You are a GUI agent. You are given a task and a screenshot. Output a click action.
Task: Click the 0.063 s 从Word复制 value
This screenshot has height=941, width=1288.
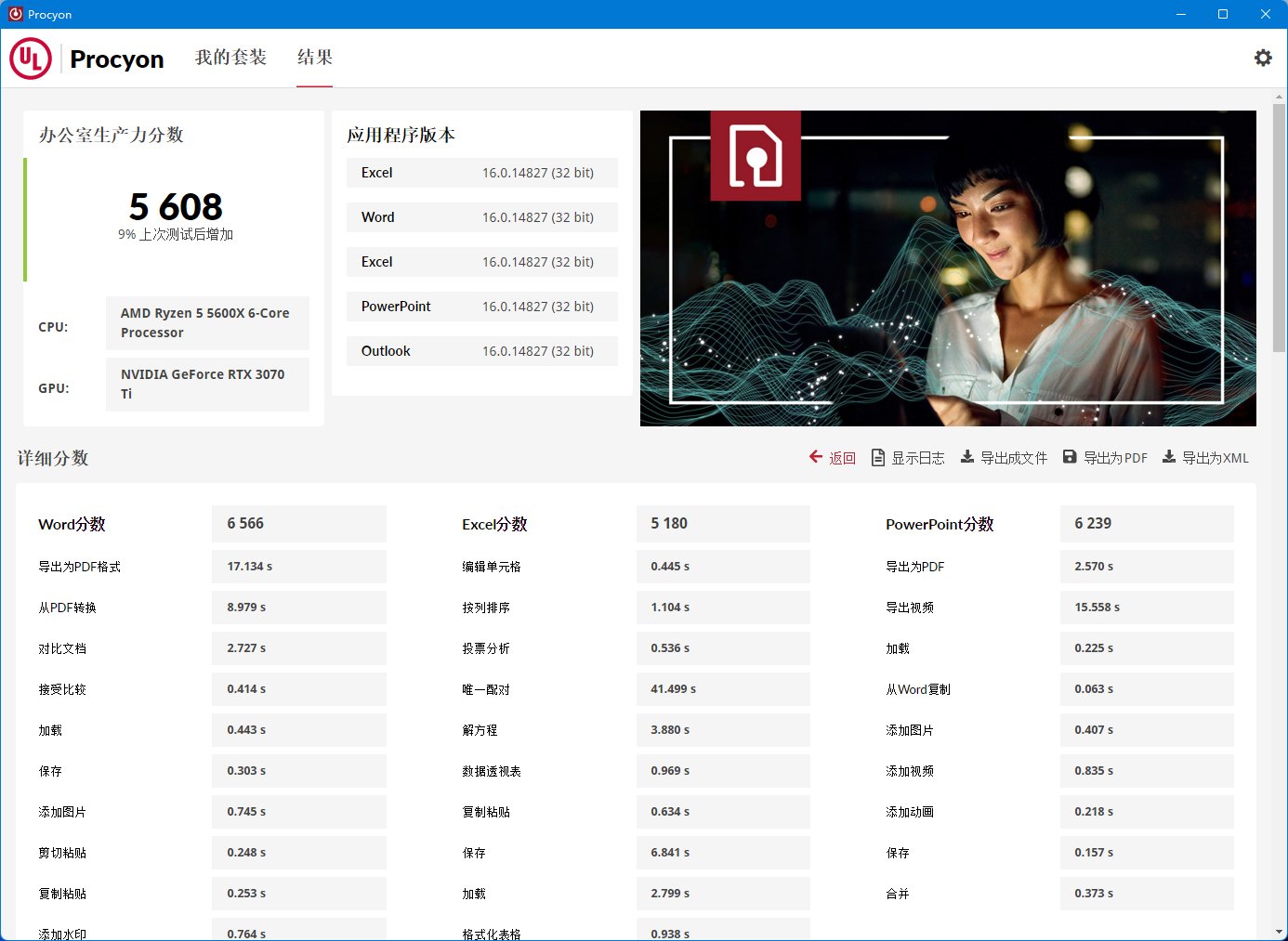click(1147, 689)
